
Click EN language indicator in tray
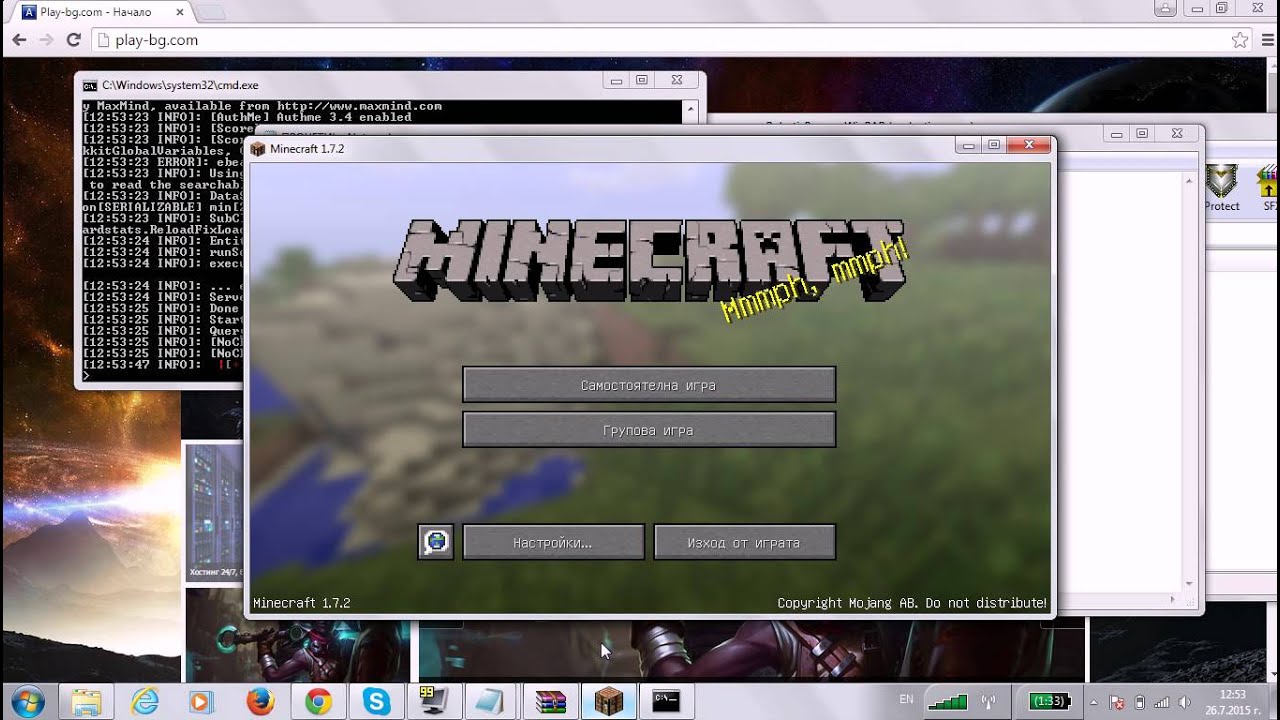pos(906,700)
